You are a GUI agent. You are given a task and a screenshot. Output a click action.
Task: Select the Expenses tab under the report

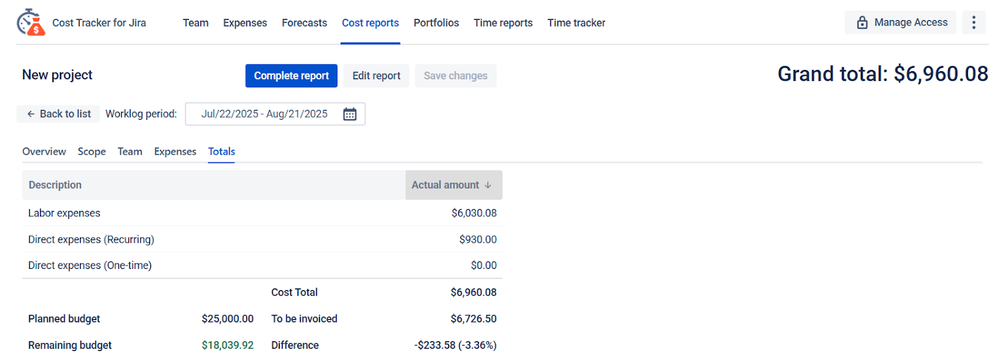[x=175, y=151]
